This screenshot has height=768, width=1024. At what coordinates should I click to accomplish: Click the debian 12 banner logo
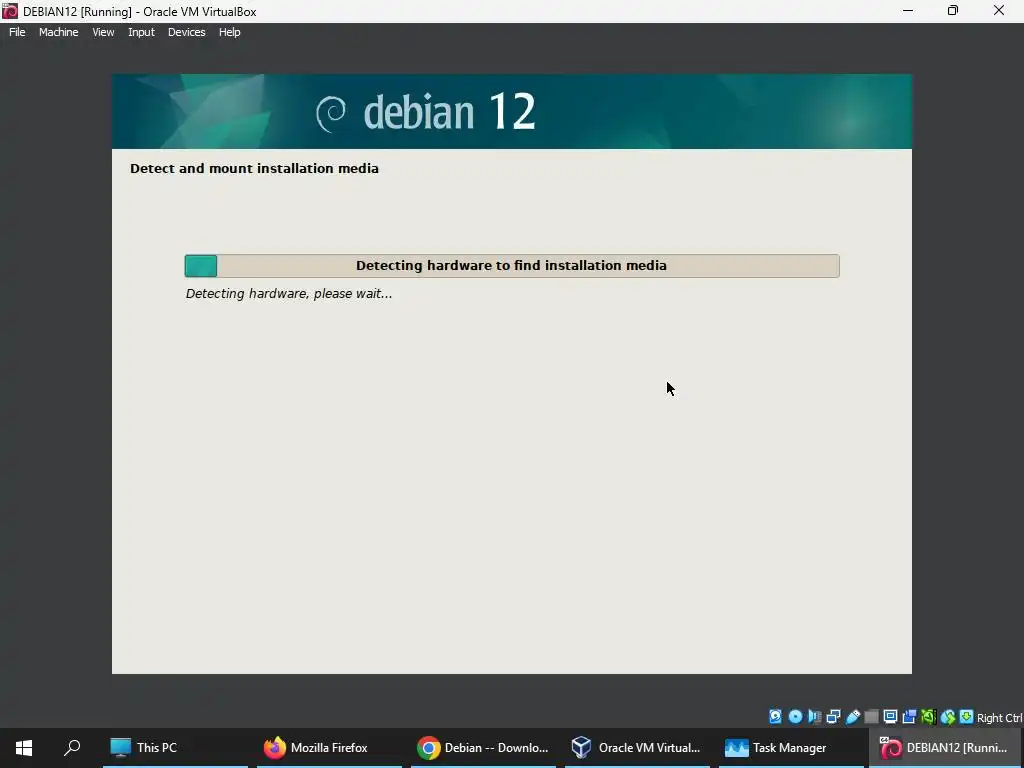[x=426, y=112]
